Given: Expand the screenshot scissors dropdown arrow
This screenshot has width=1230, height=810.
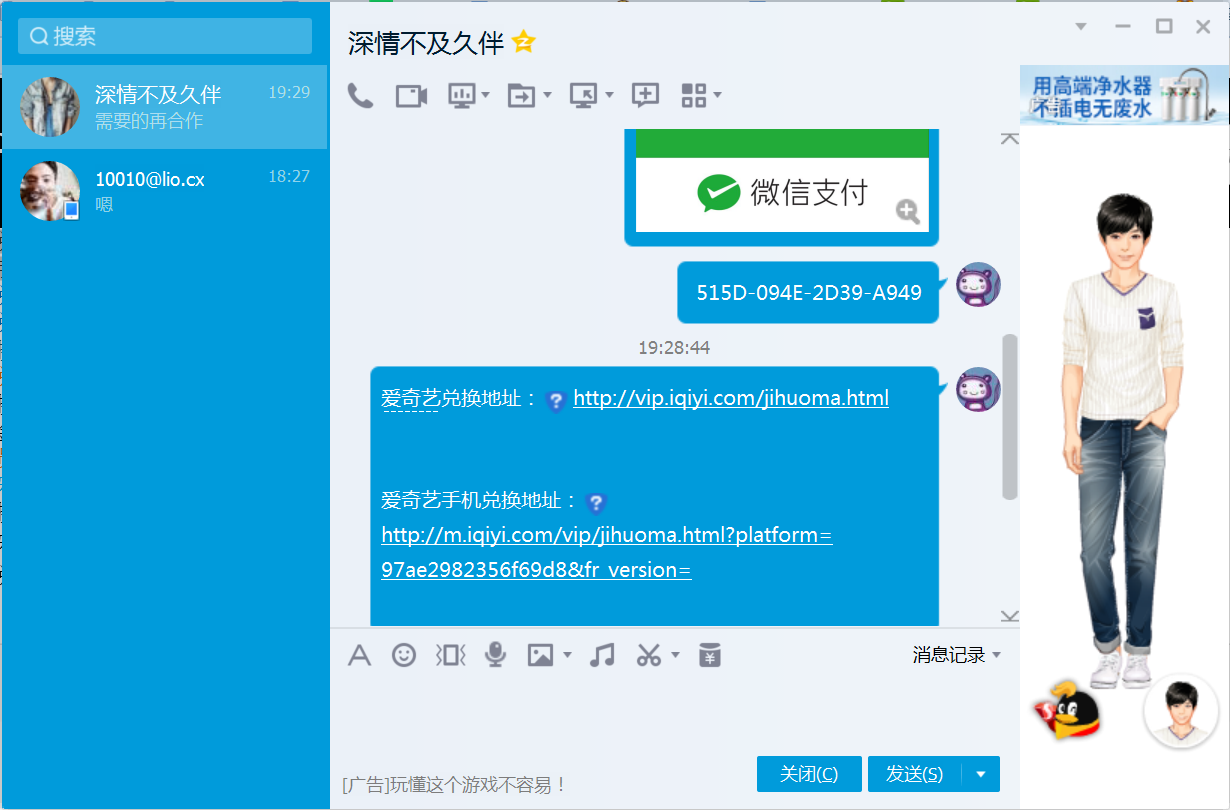Looking at the screenshot, I should [x=675, y=656].
